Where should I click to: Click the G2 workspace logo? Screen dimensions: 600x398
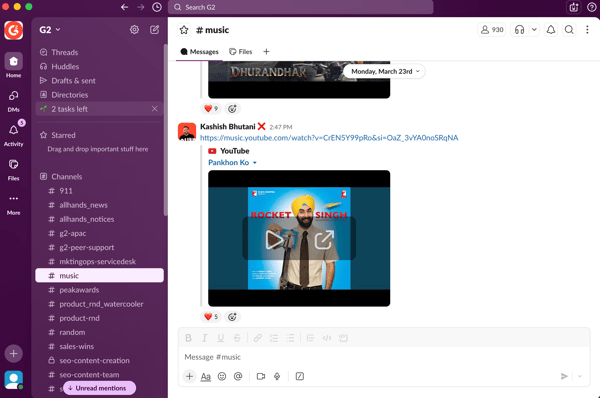[13, 30]
